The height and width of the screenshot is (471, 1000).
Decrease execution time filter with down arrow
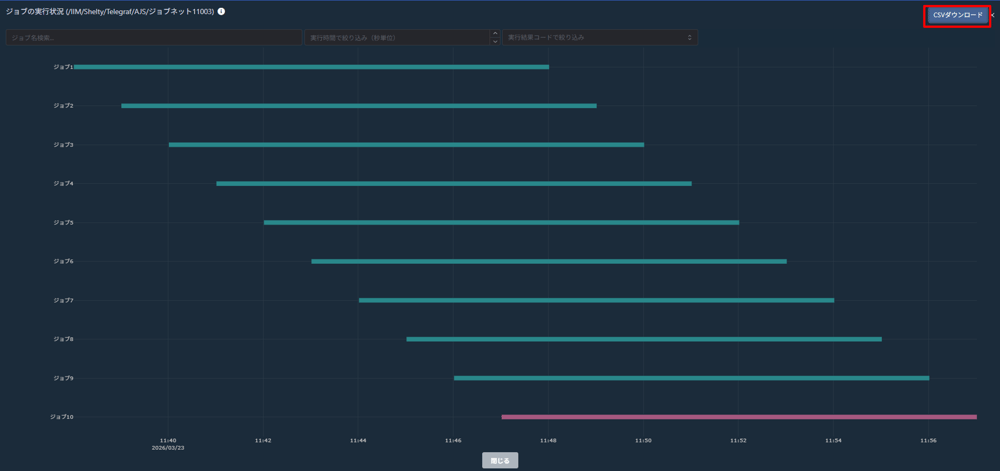click(495, 42)
